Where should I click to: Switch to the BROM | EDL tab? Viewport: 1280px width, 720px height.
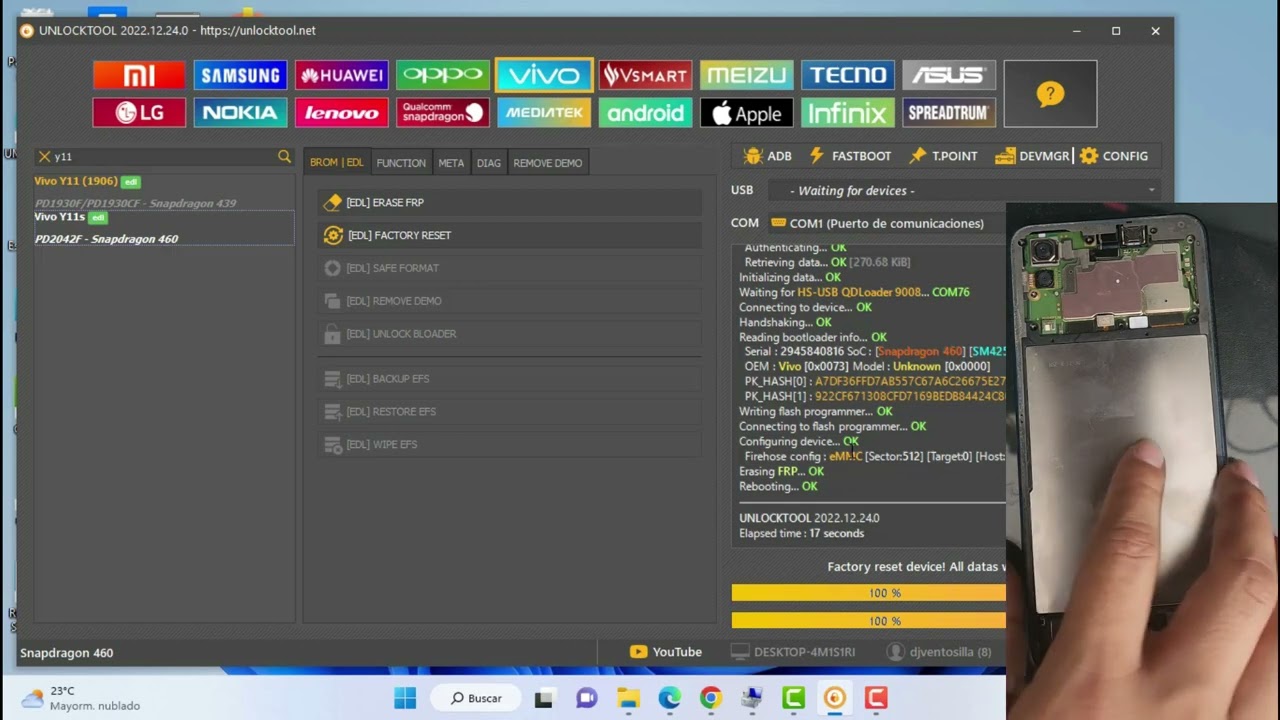pos(337,163)
